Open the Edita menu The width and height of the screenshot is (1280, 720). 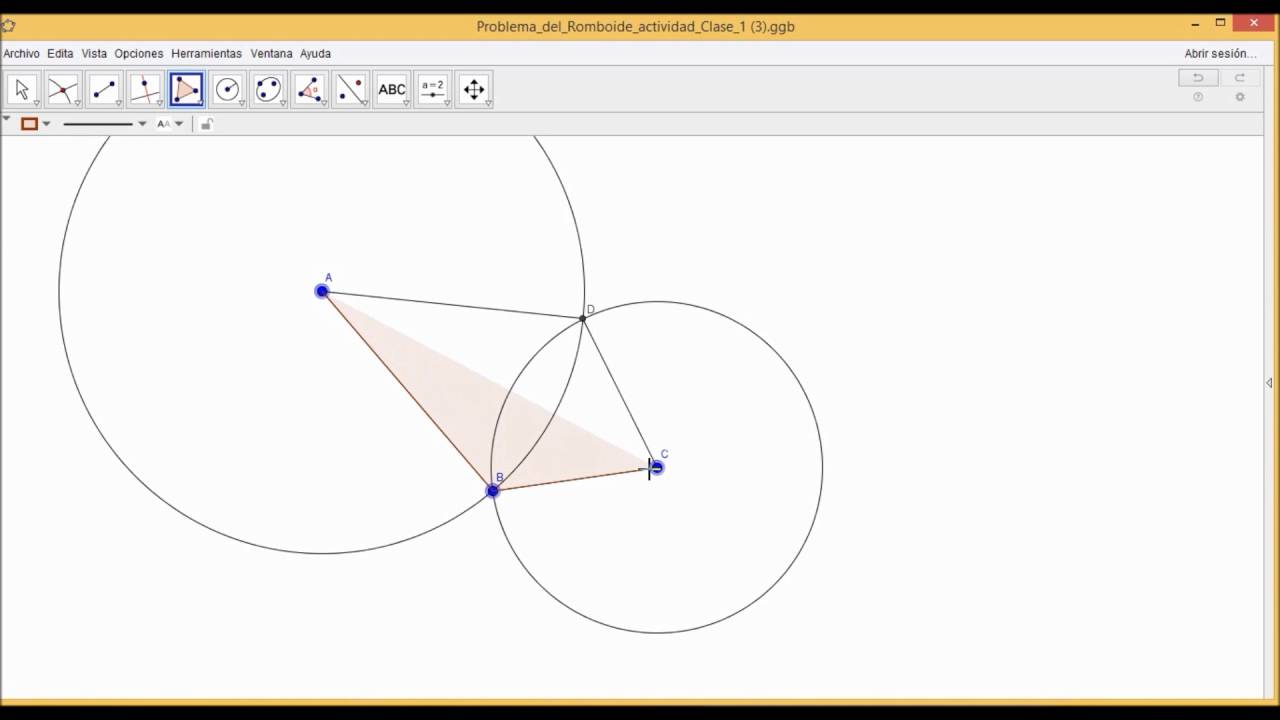60,54
